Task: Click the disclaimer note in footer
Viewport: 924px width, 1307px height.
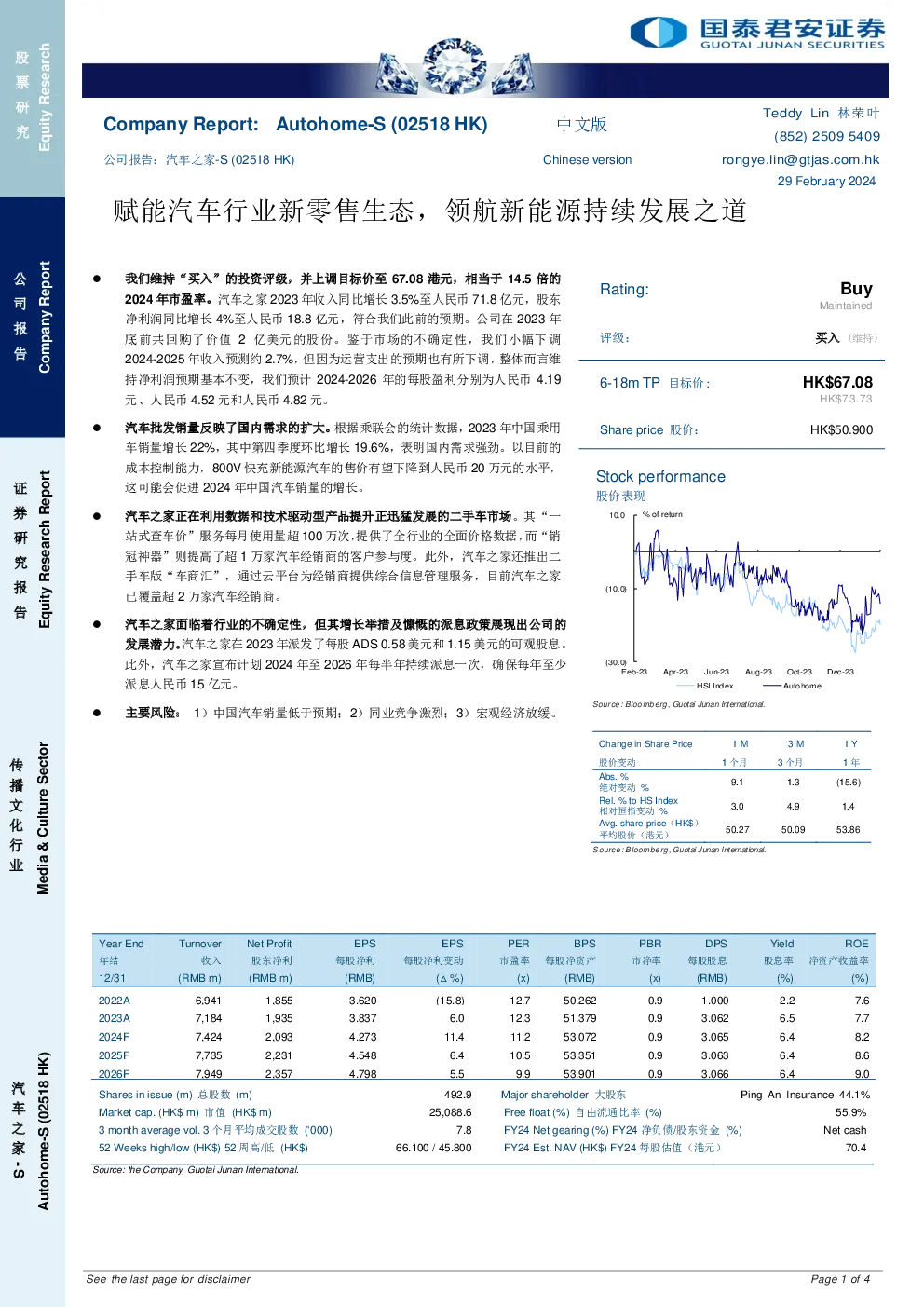Action: (168, 1279)
